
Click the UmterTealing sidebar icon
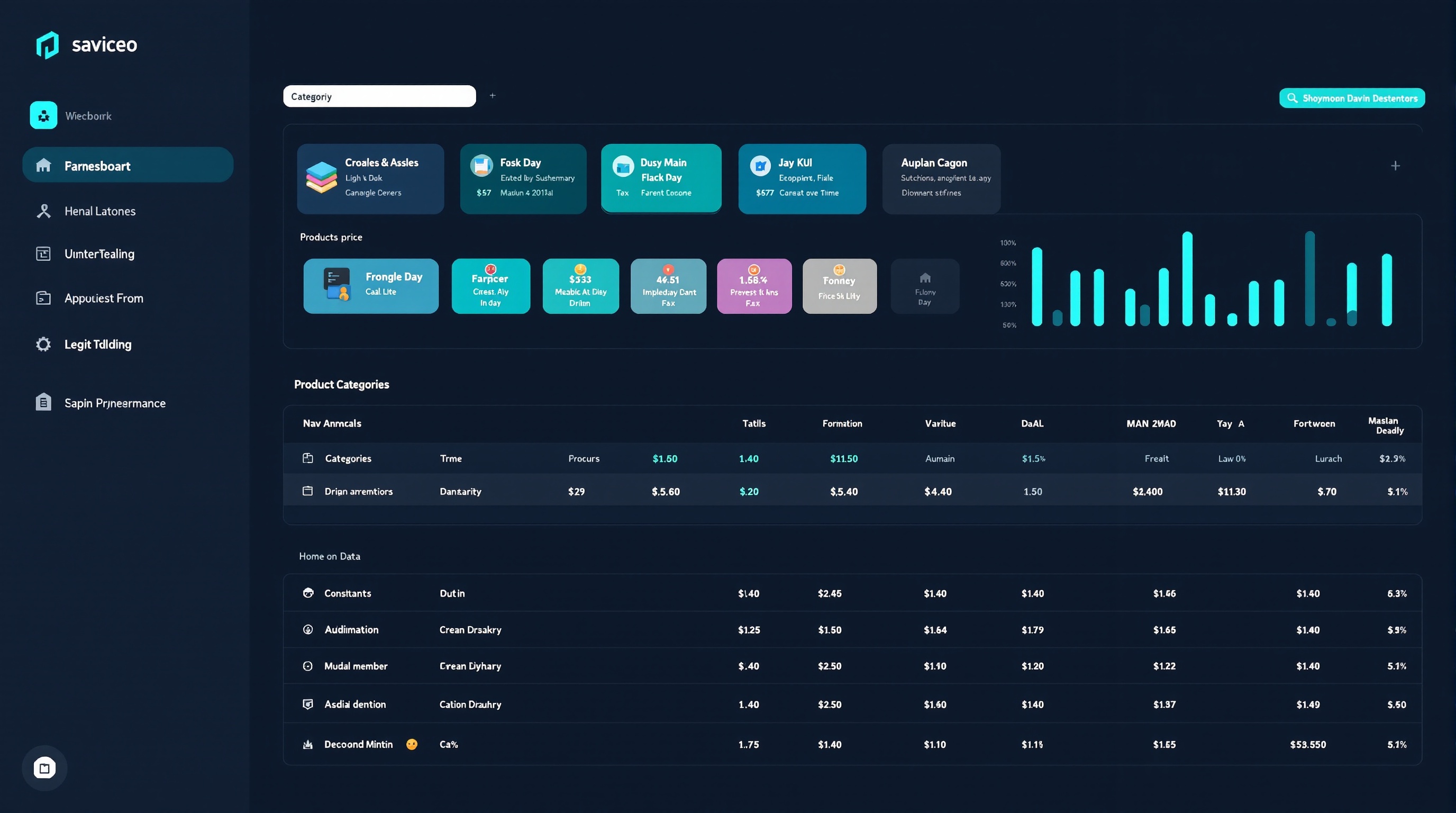click(x=43, y=254)
